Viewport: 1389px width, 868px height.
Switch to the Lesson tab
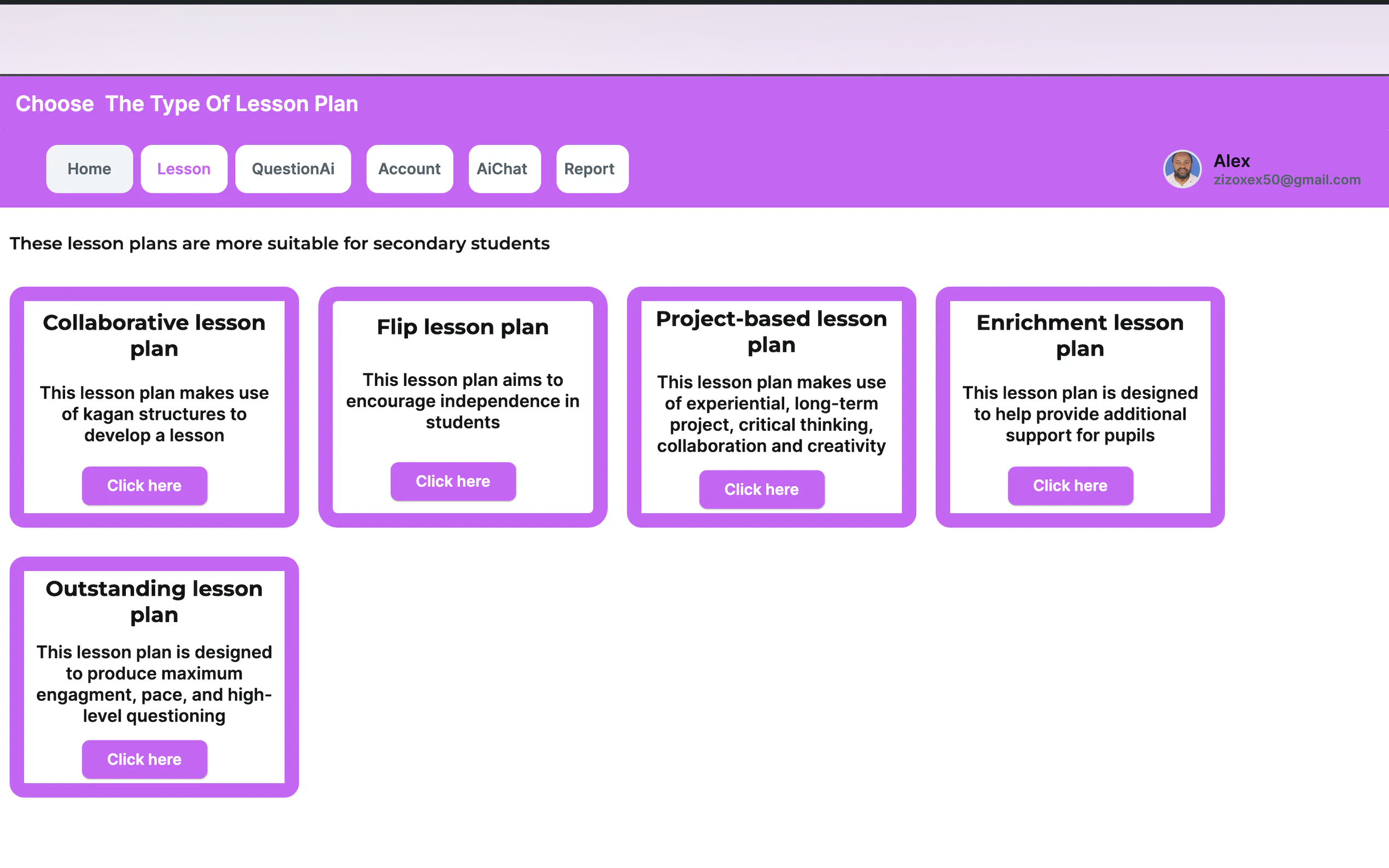pos(184,169)
